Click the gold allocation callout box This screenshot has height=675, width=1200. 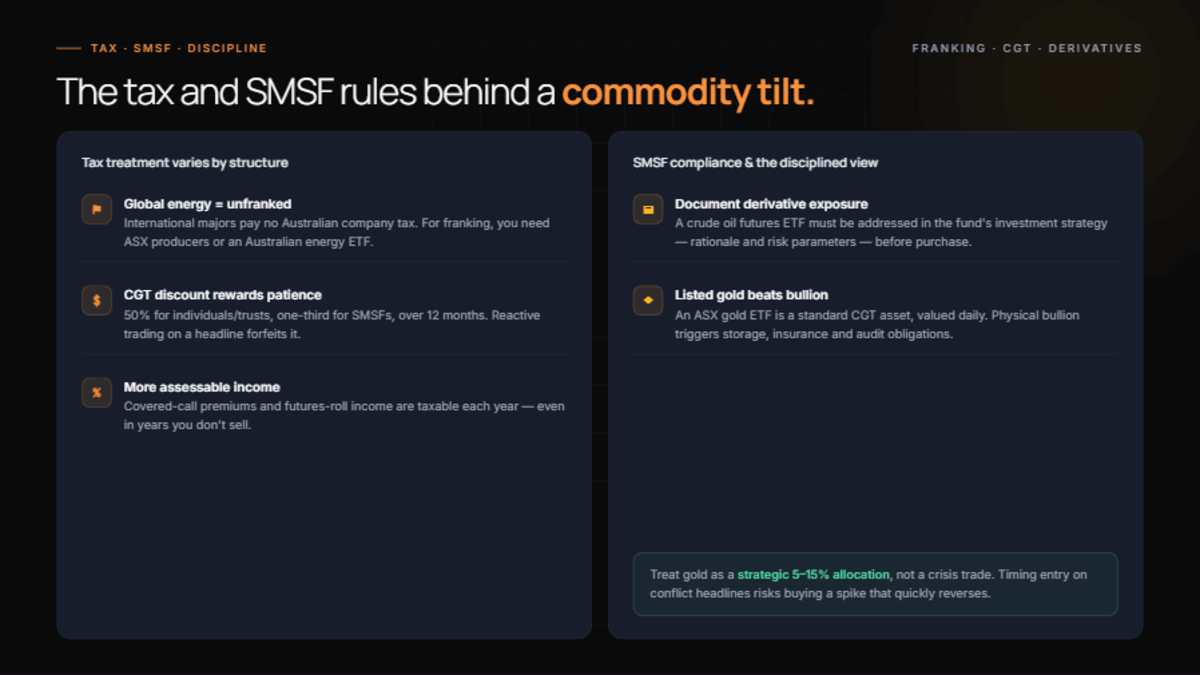tap(875, 584)
